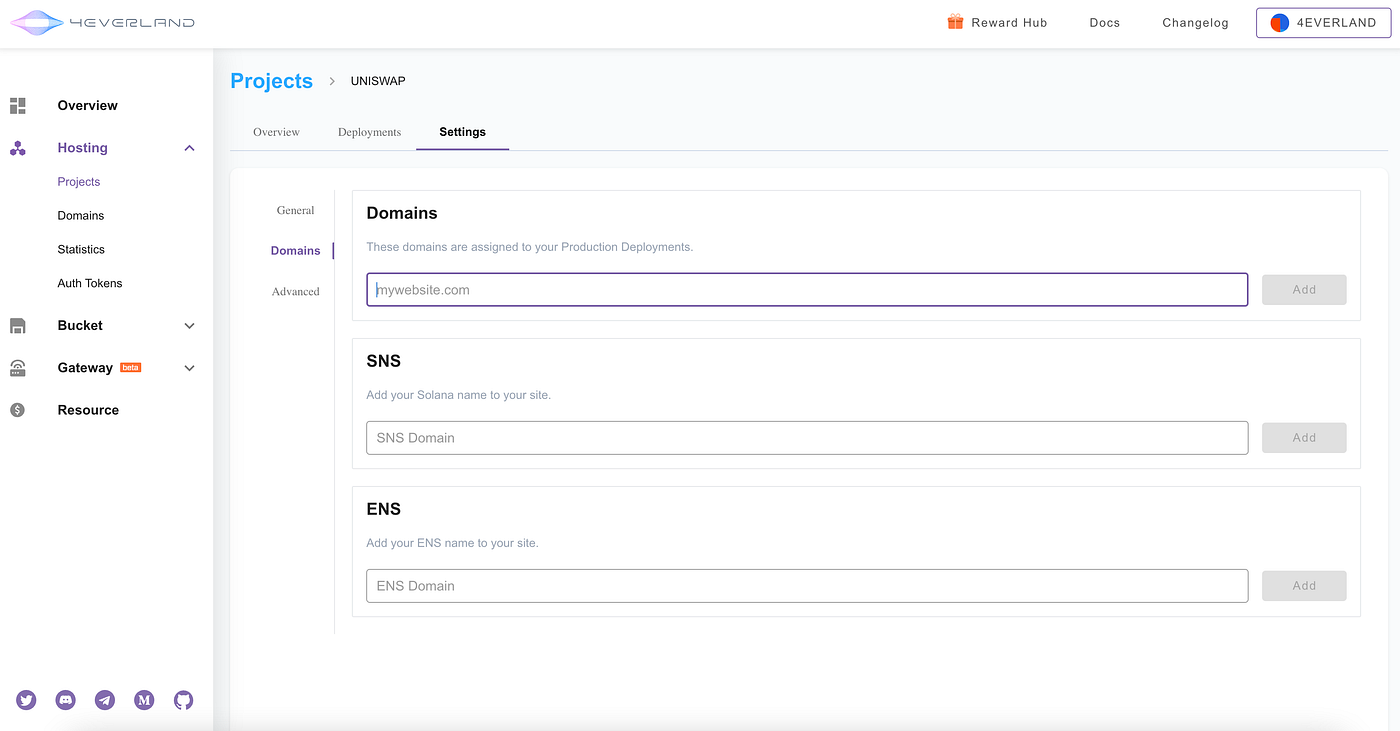The height and width of the screenshot is (731, 1400).
Task: Click the SNS section heading
Action: tap(383, 361)
